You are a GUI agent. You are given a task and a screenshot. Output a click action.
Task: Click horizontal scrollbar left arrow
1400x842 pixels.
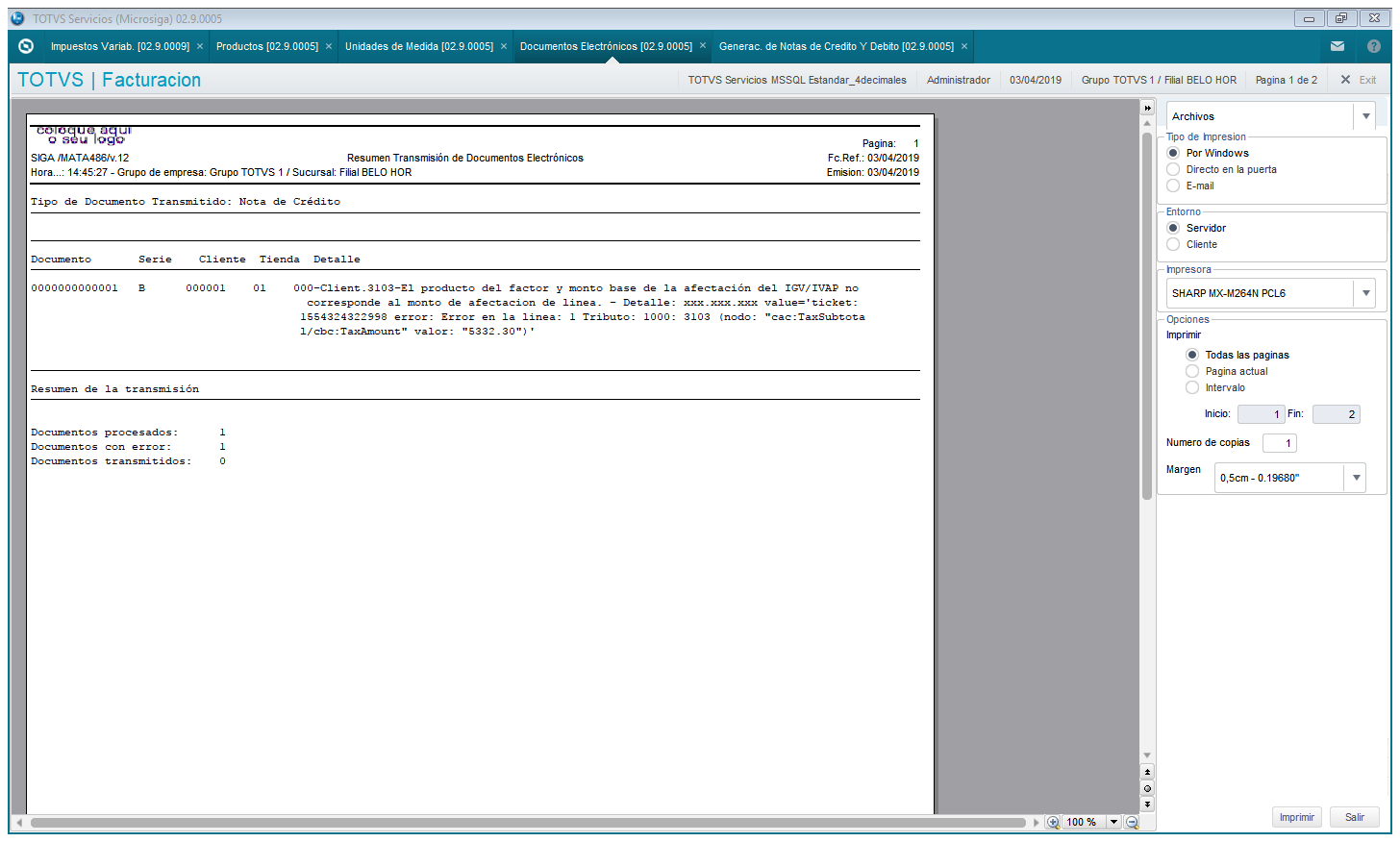pyautogui.click(x=21, y=823)
